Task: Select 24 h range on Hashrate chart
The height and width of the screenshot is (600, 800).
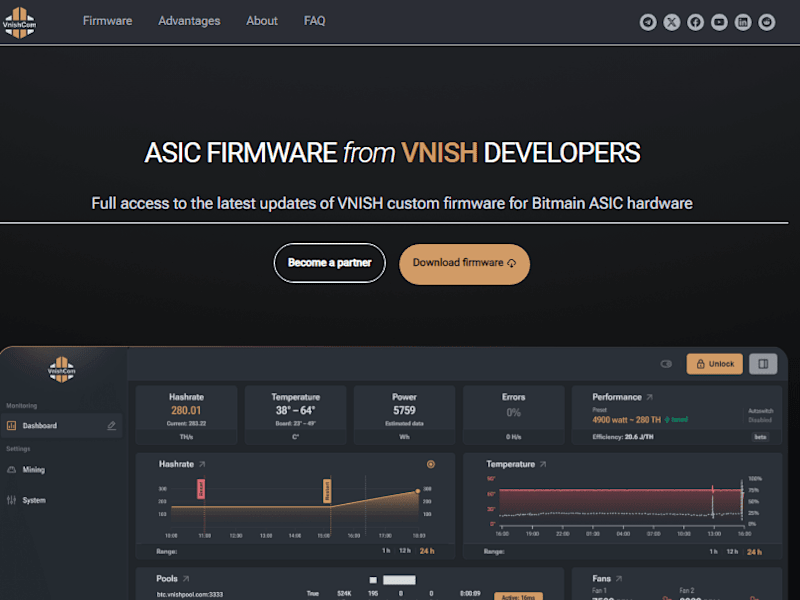Action: [427, 551]
